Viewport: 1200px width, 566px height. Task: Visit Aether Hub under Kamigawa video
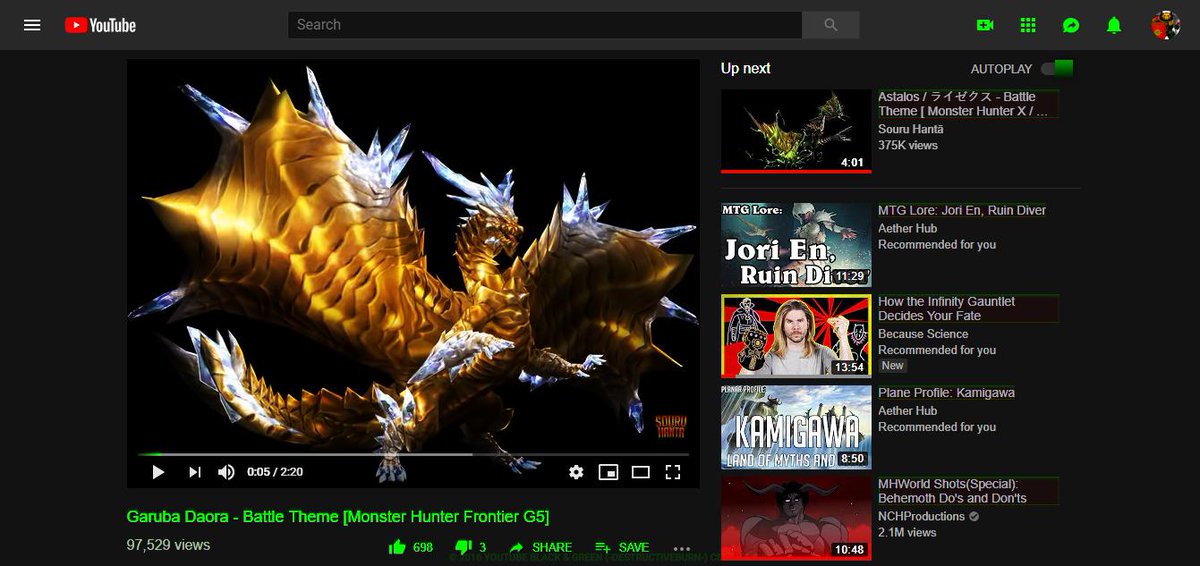[x=907, y=410]
